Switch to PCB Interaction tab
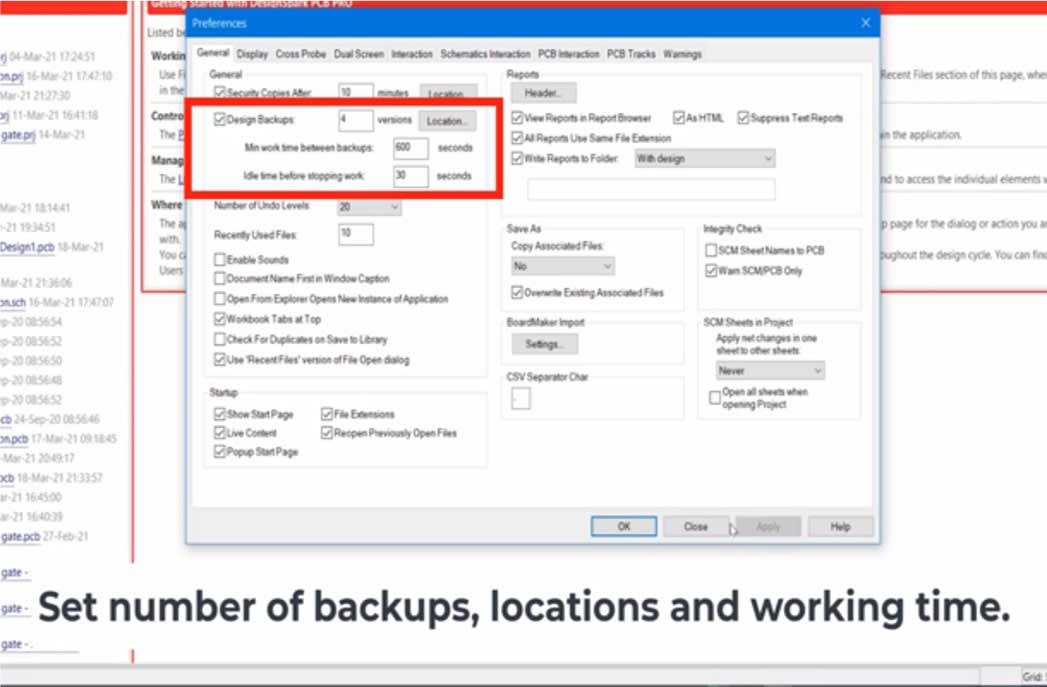Screen dimensions: 1047x687 click(568, 54)
